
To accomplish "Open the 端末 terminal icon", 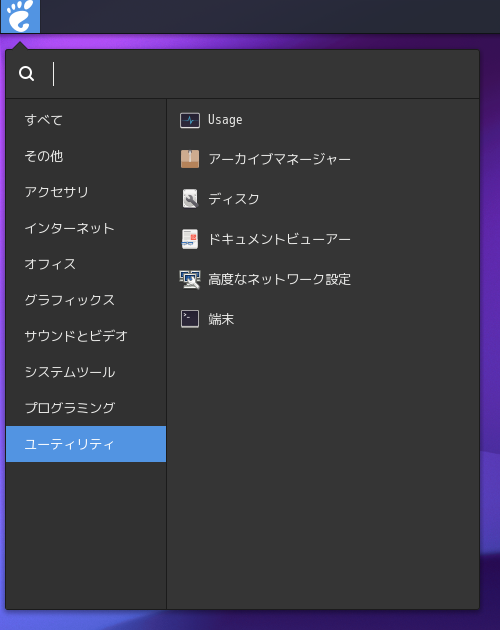I will pyautogui.click(x=190, y=319).
